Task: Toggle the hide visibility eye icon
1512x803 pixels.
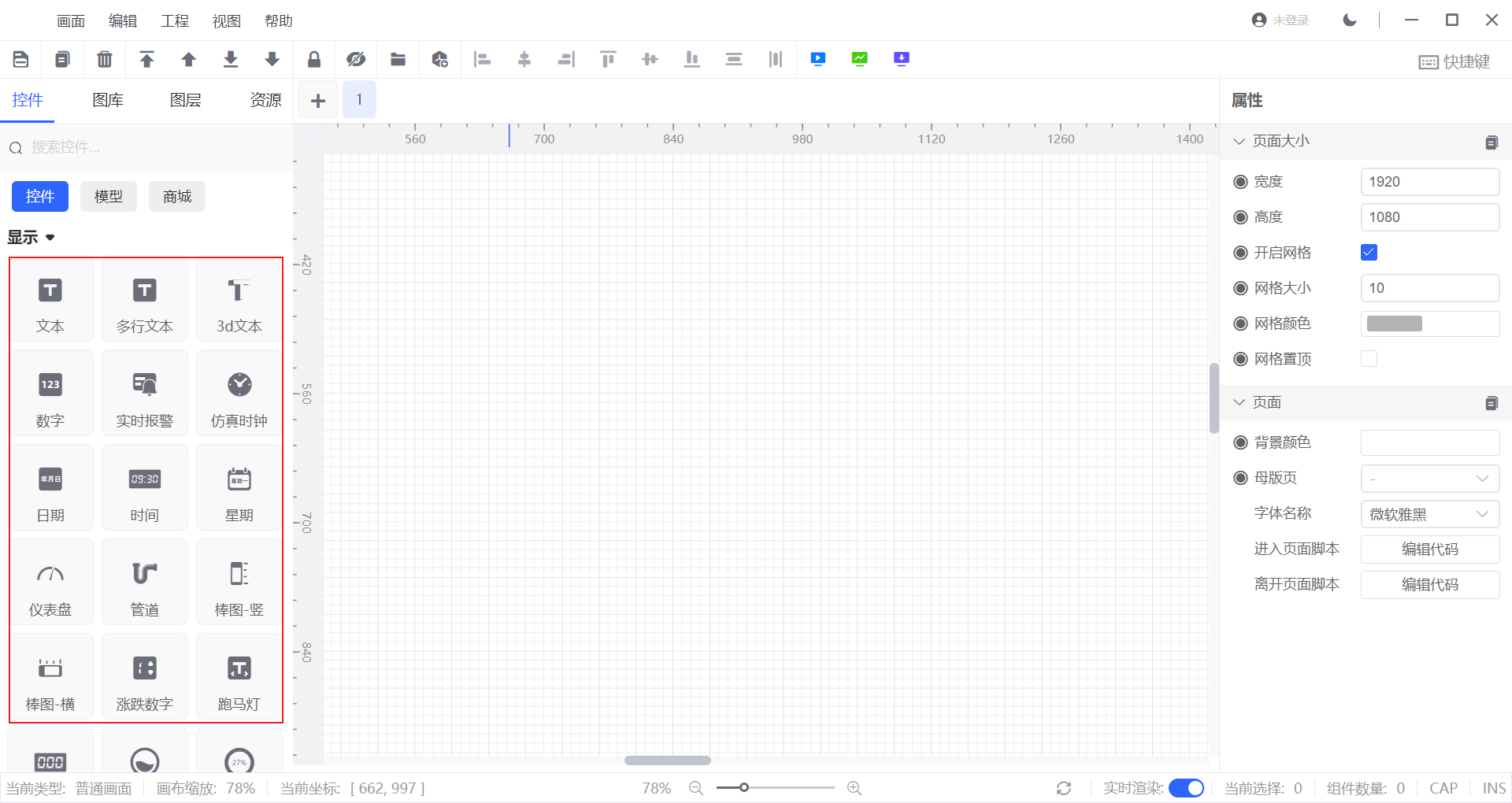Action: click(356, 59)
